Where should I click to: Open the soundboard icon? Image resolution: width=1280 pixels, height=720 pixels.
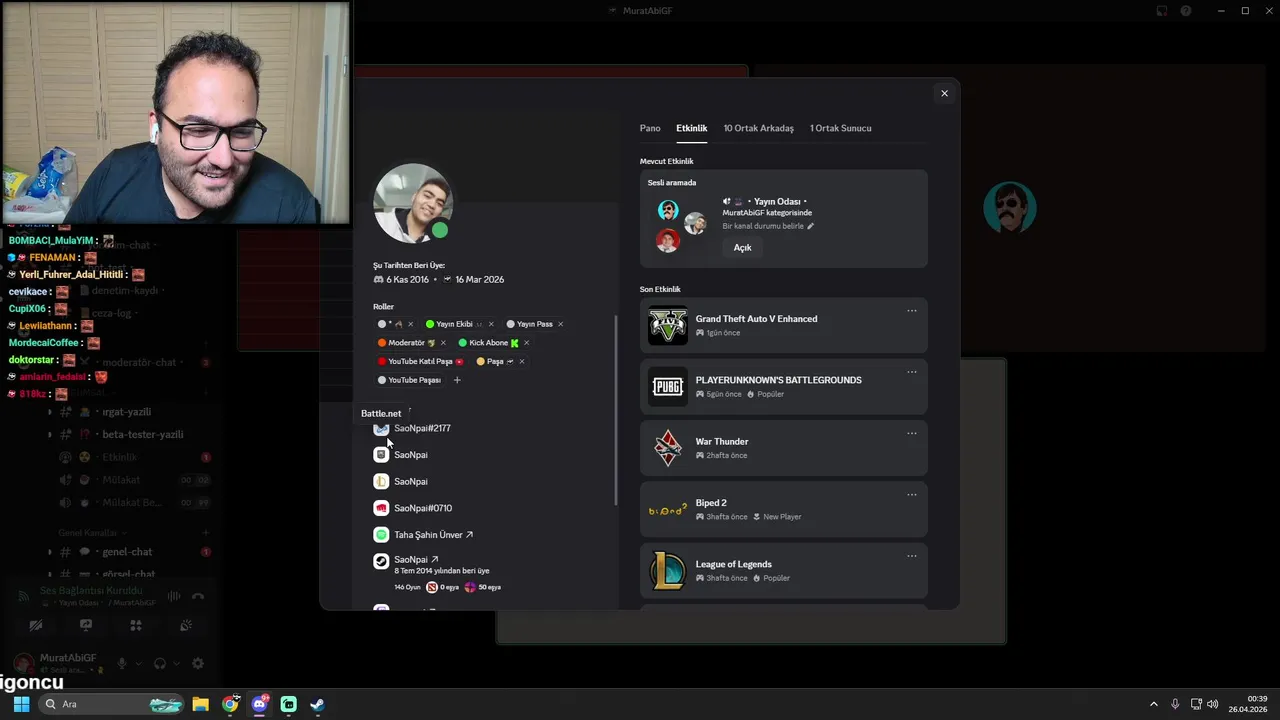pos(186,626)
